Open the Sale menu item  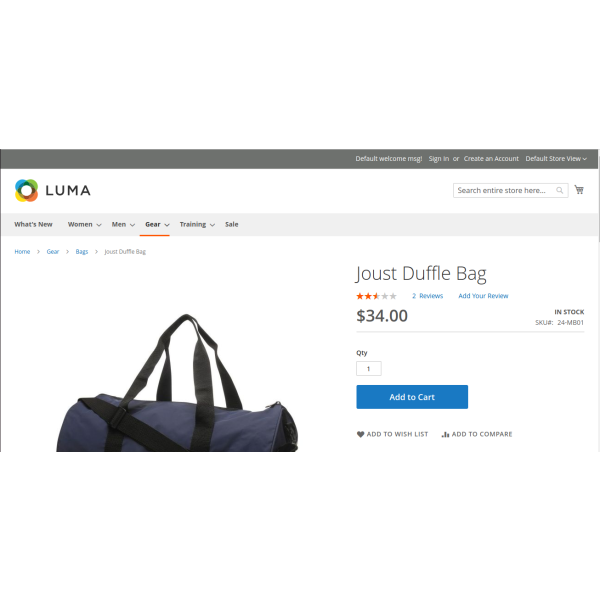pyautogui.click(x=232, y=224)
